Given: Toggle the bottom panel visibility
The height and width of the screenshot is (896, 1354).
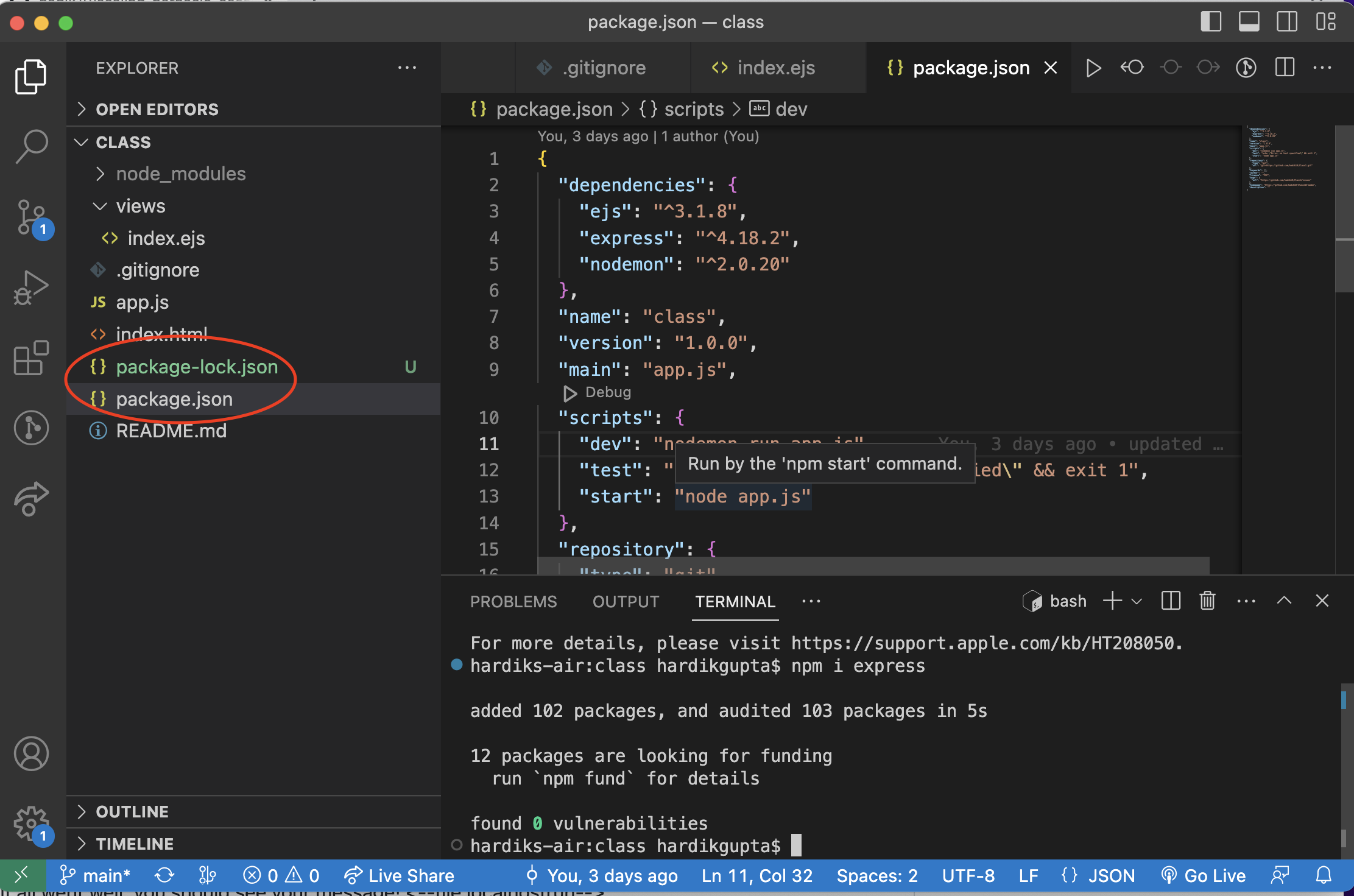Looking at the screenshot, I should (x=1249, y=22).
